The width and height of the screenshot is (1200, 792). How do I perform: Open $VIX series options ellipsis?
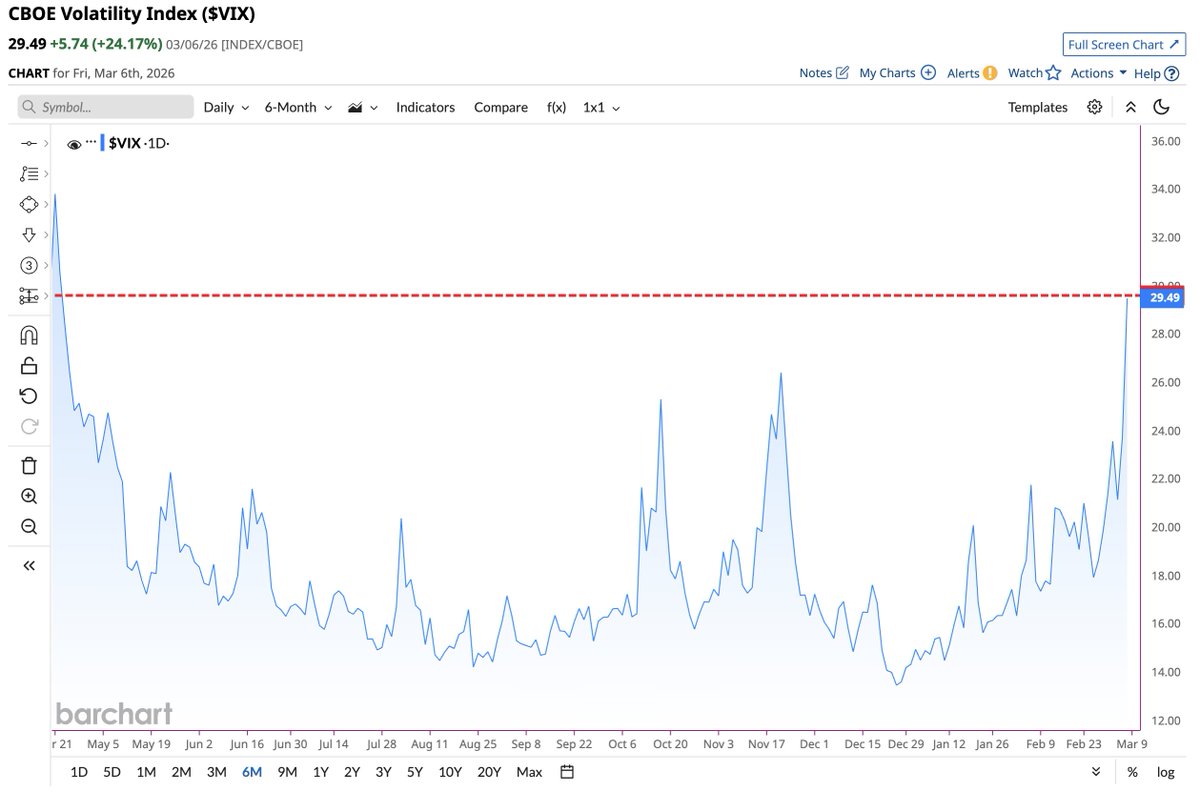pyautogui.click(x=91, y=142)
